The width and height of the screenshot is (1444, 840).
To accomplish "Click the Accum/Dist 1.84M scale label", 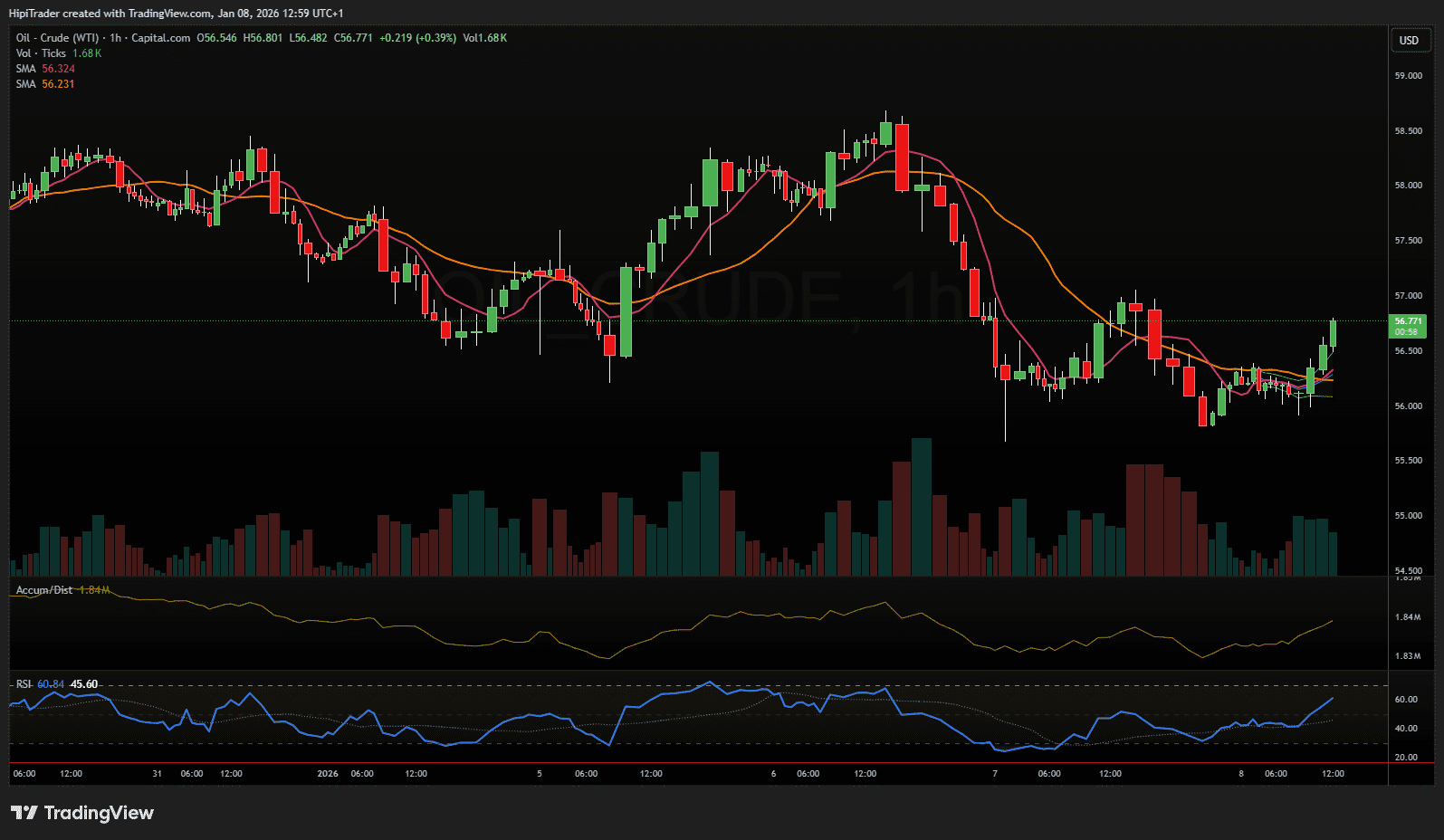I will pyautogui.click(x=1408, y=617).
